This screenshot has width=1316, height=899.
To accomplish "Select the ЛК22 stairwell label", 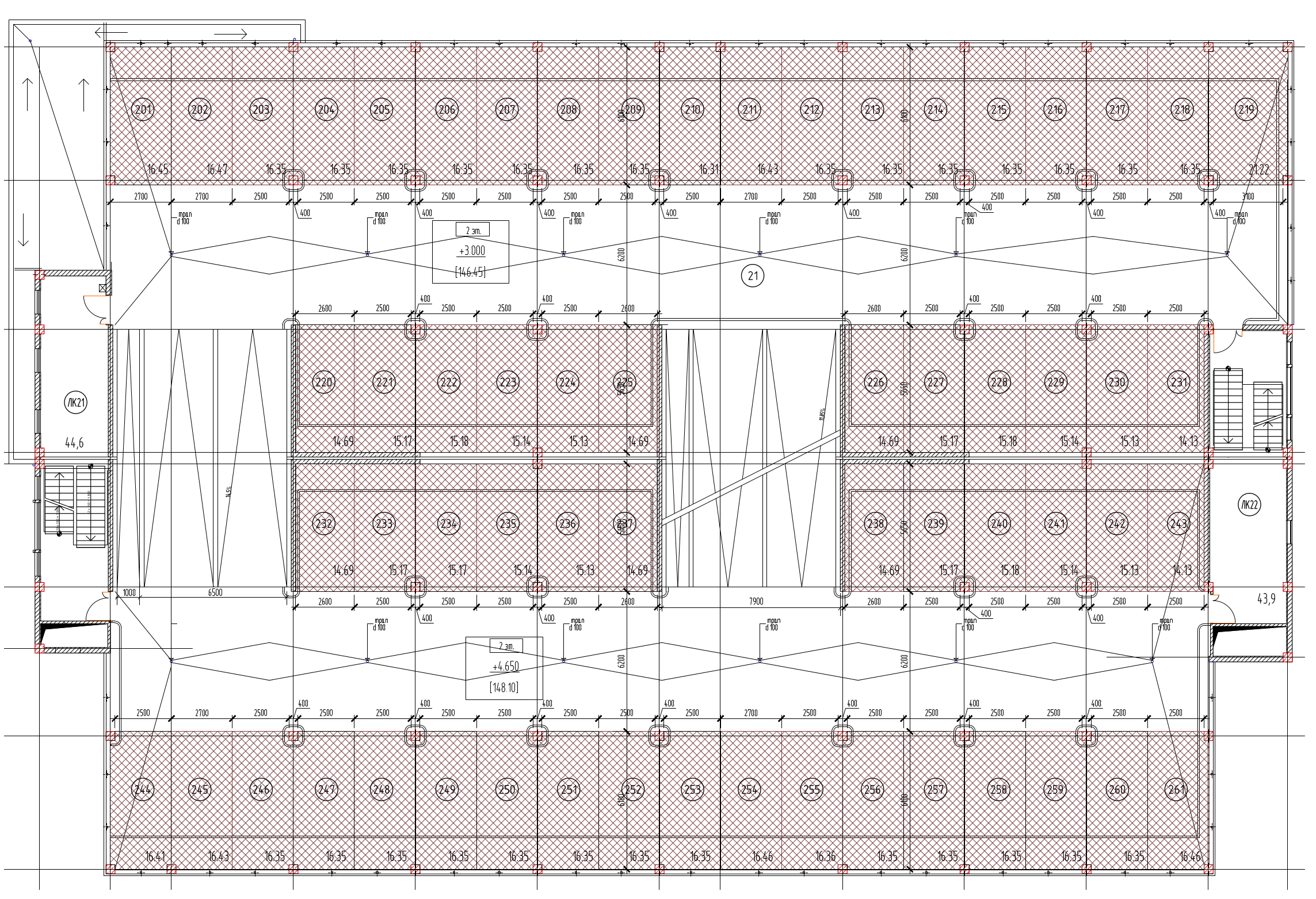I will pyautogui.click(x=1249, y=505).
